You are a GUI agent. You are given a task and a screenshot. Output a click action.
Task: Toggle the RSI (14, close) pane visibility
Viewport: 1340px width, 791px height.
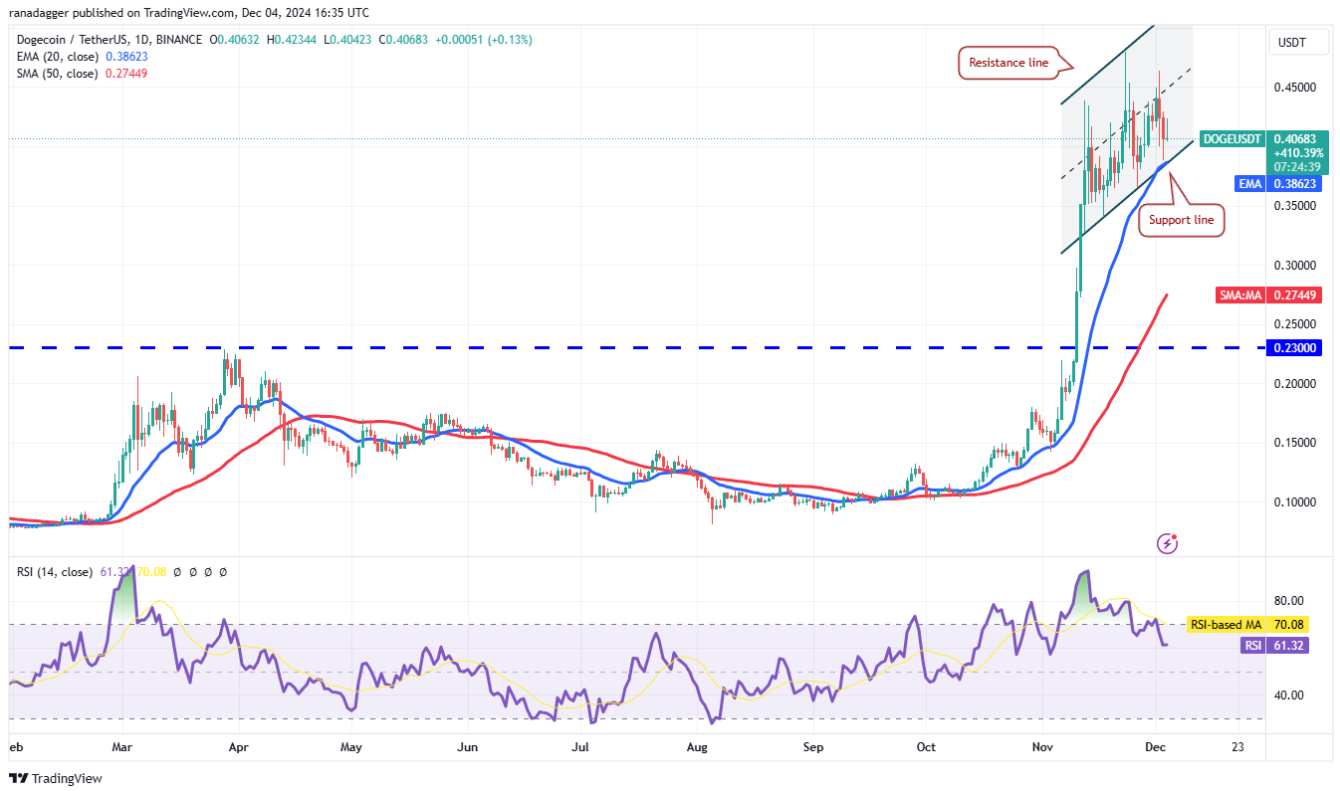pos(55,573)
